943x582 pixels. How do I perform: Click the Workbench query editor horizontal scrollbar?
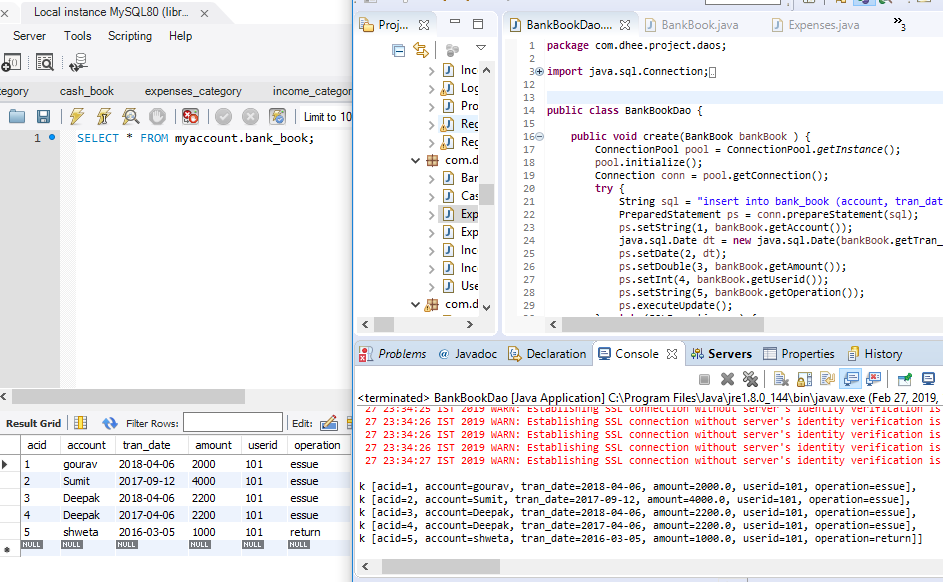coord(128,396)
